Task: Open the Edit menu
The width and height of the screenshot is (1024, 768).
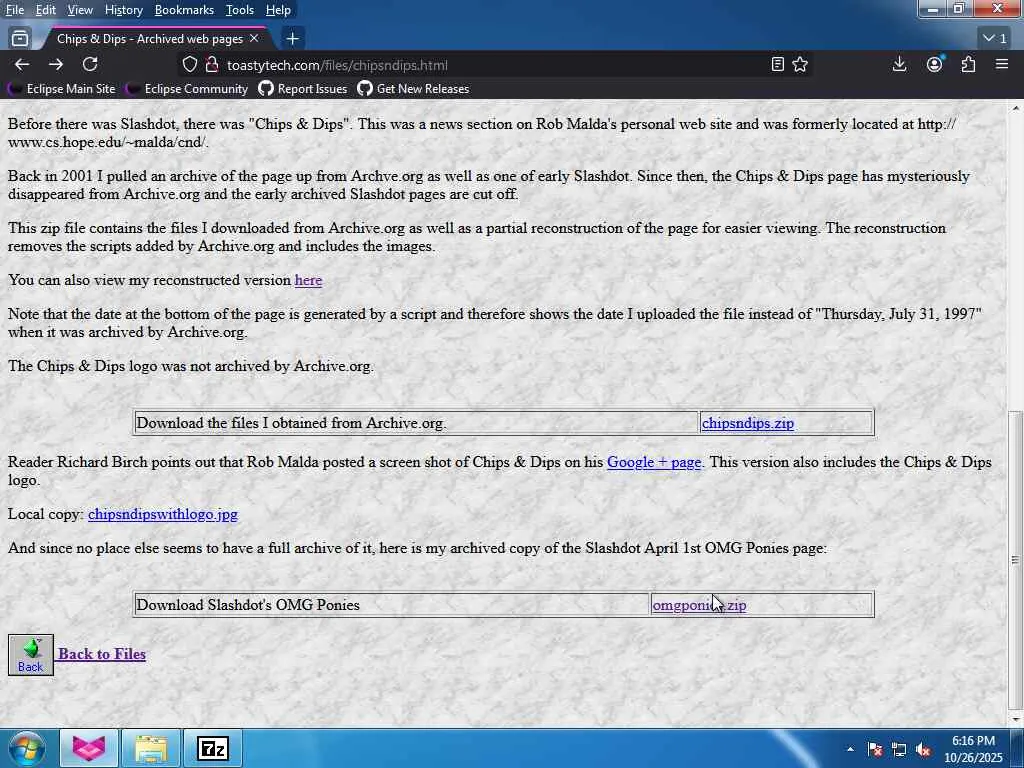Action: tap(45, 10)
